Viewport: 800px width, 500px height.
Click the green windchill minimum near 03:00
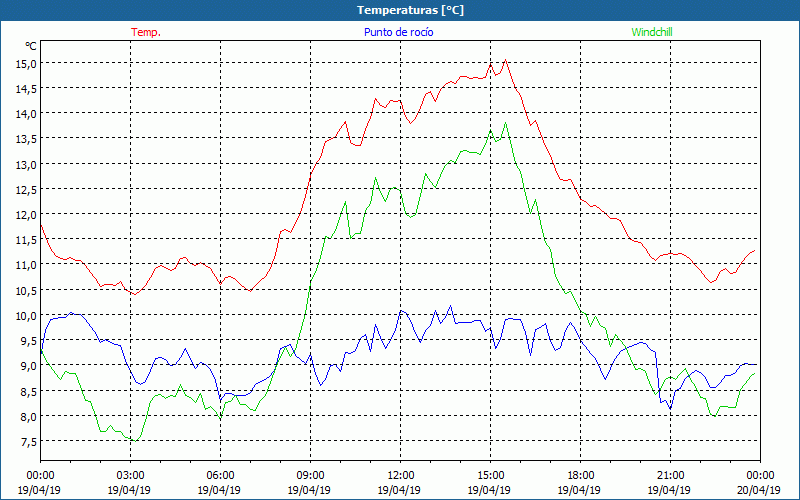135,440
